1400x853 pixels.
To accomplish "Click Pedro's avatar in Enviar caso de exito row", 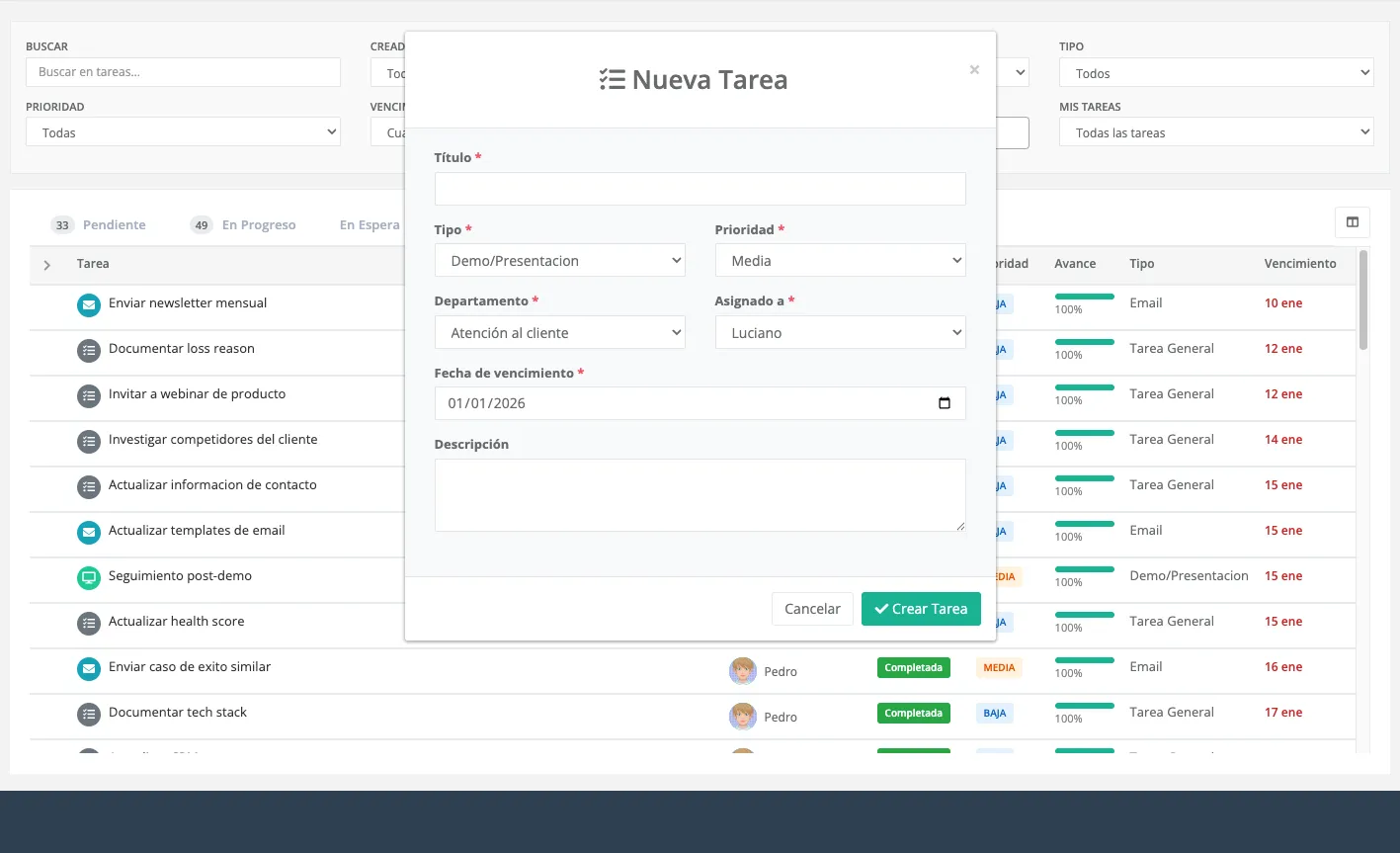I will tap(742, 671).
